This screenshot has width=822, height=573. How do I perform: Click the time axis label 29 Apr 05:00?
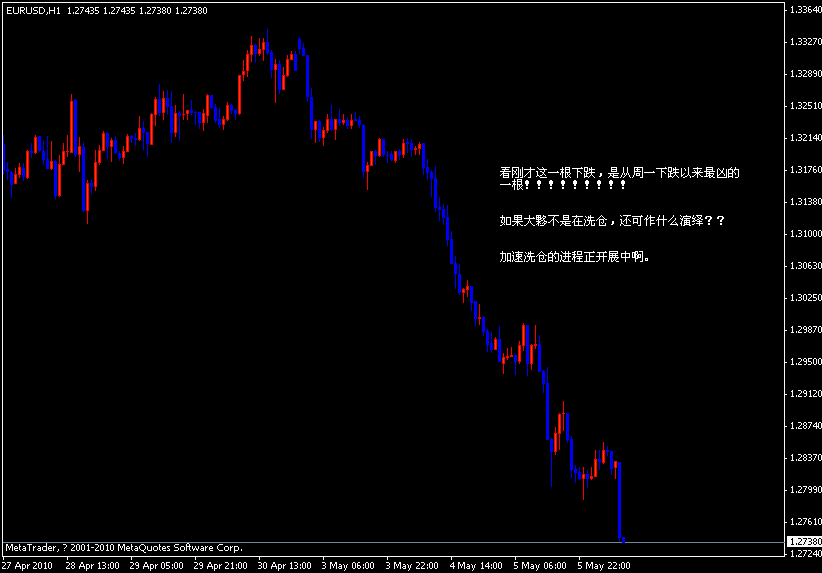[156, 566]
